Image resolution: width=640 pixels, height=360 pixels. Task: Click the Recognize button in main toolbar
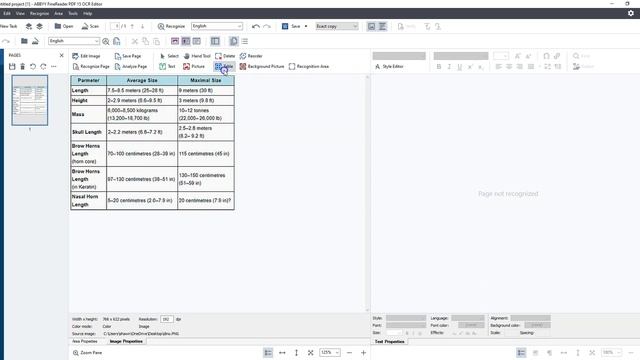pyautogui.click(x=171, y=26)
